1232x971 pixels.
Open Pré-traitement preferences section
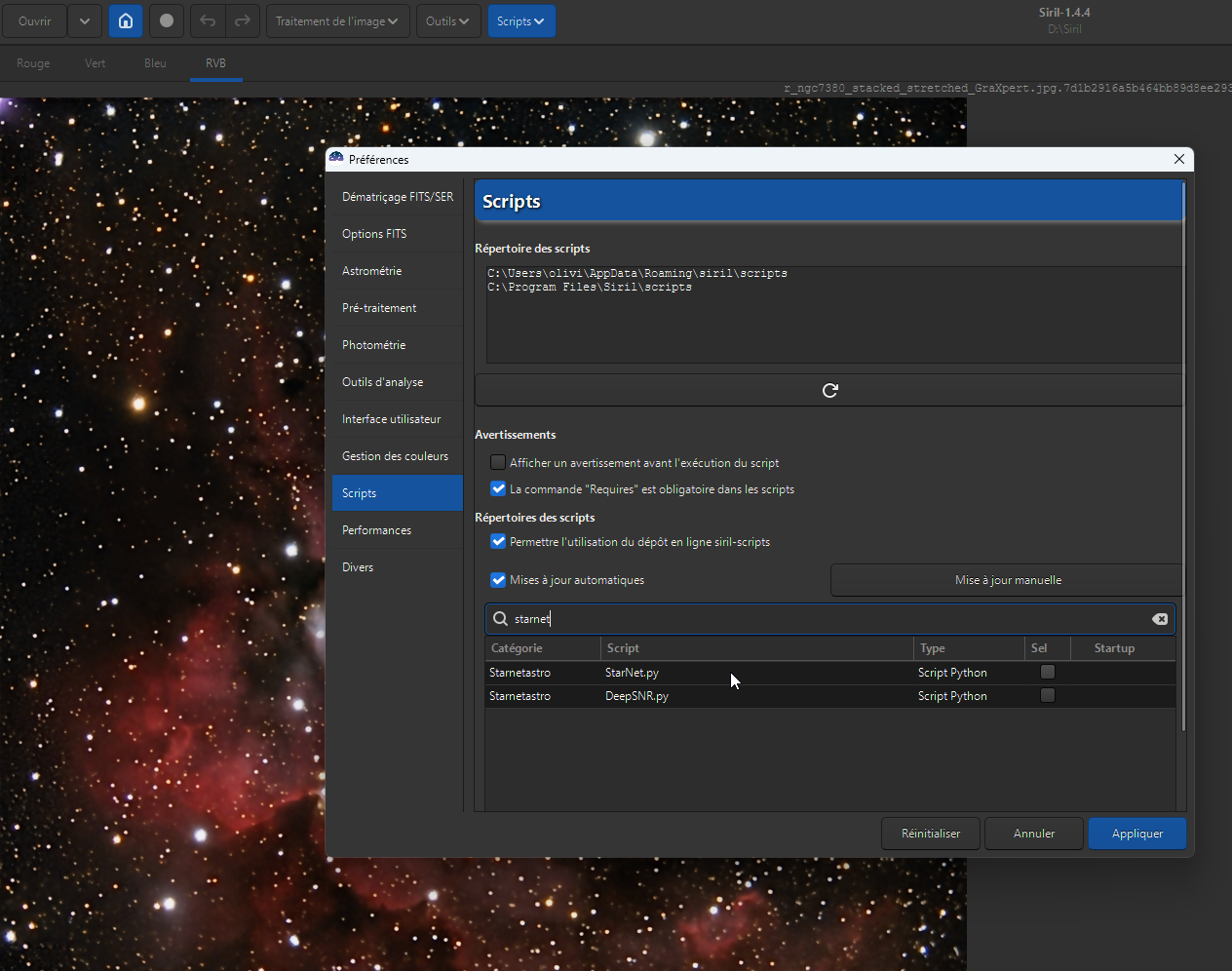coord(398,308)
